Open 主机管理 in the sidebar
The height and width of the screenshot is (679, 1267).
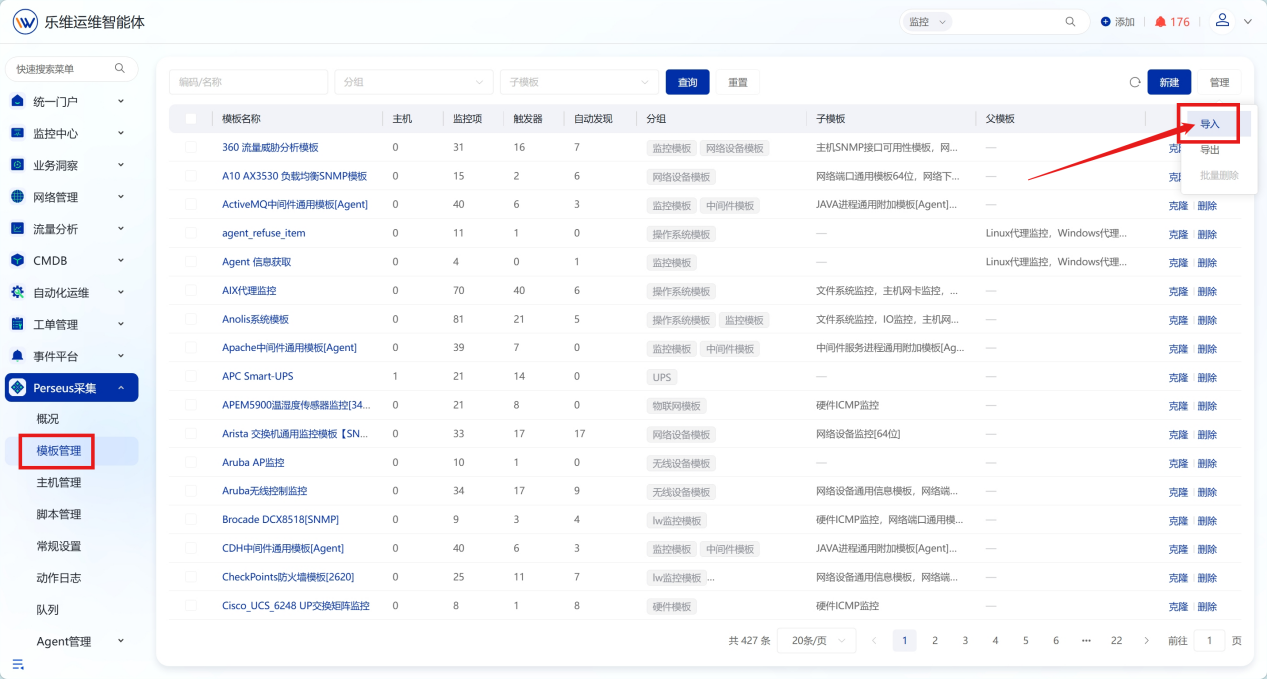(x=59, y=483)
